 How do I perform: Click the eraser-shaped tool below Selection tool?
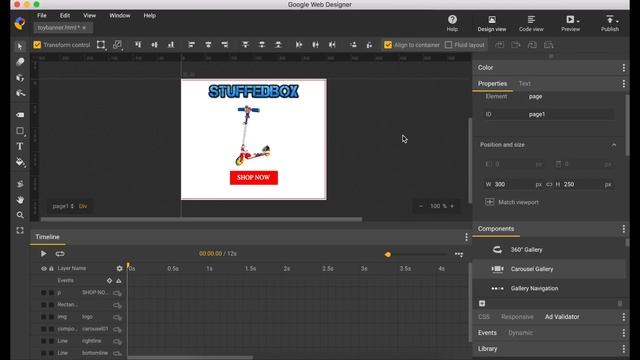[20, 62]
